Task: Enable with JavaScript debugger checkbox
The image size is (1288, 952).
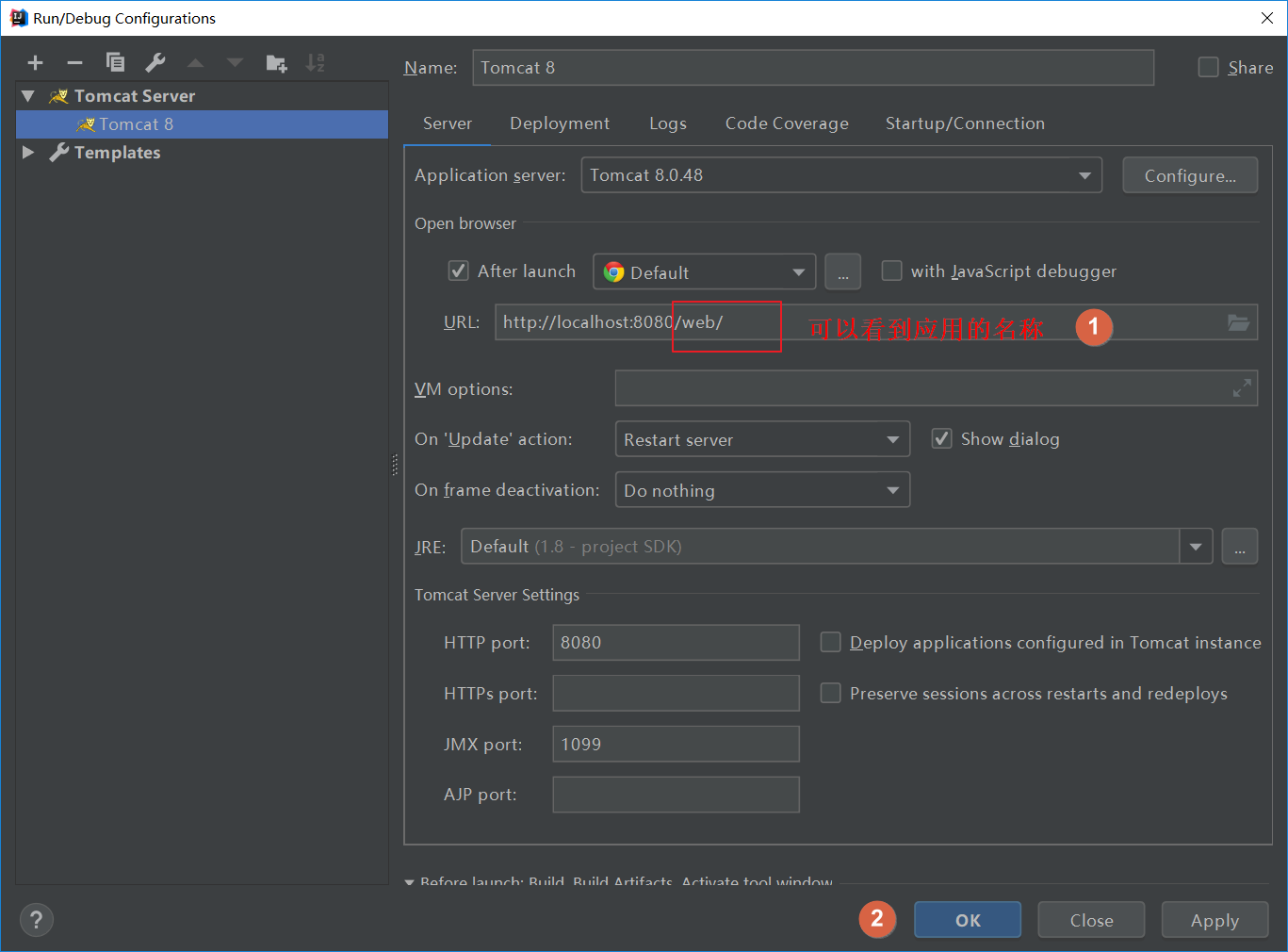Action: (891, 271)
